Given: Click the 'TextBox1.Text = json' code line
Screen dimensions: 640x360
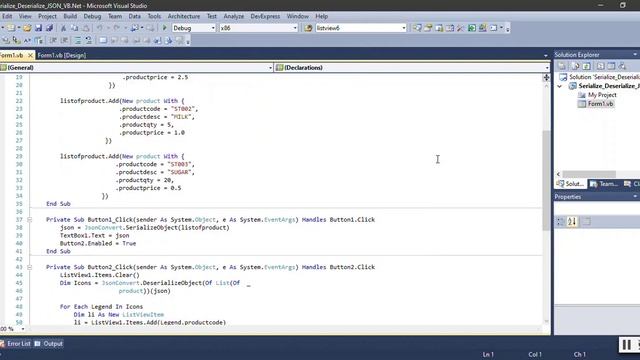Looking at the screenshot, I should 94,236.
